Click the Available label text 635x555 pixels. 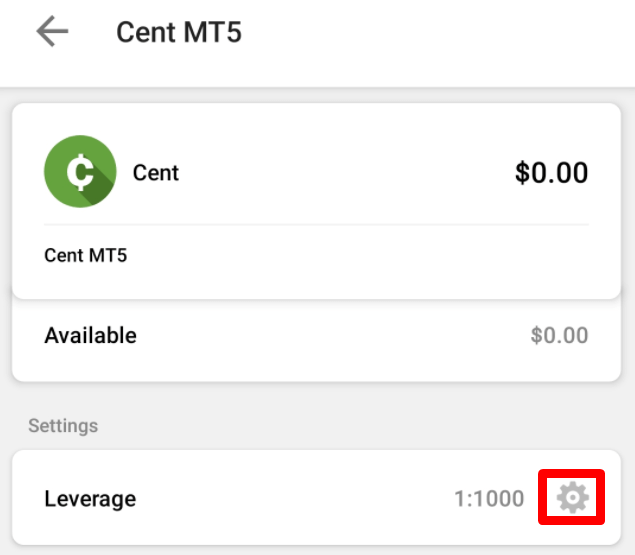pos(90,336)
